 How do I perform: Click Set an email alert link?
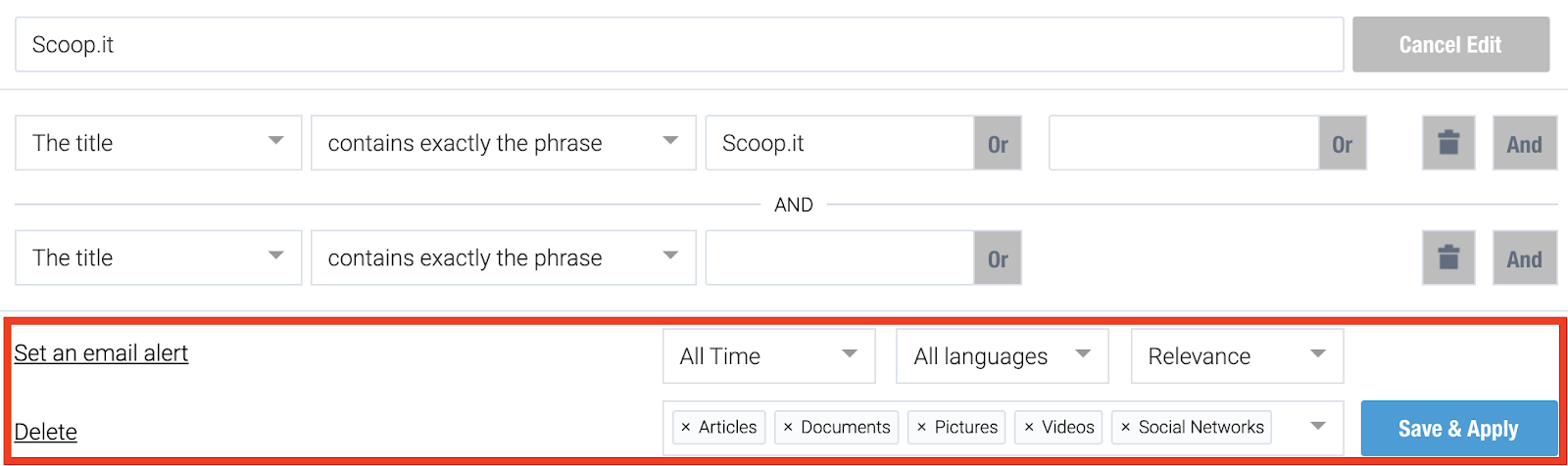[x=101, y=353]
